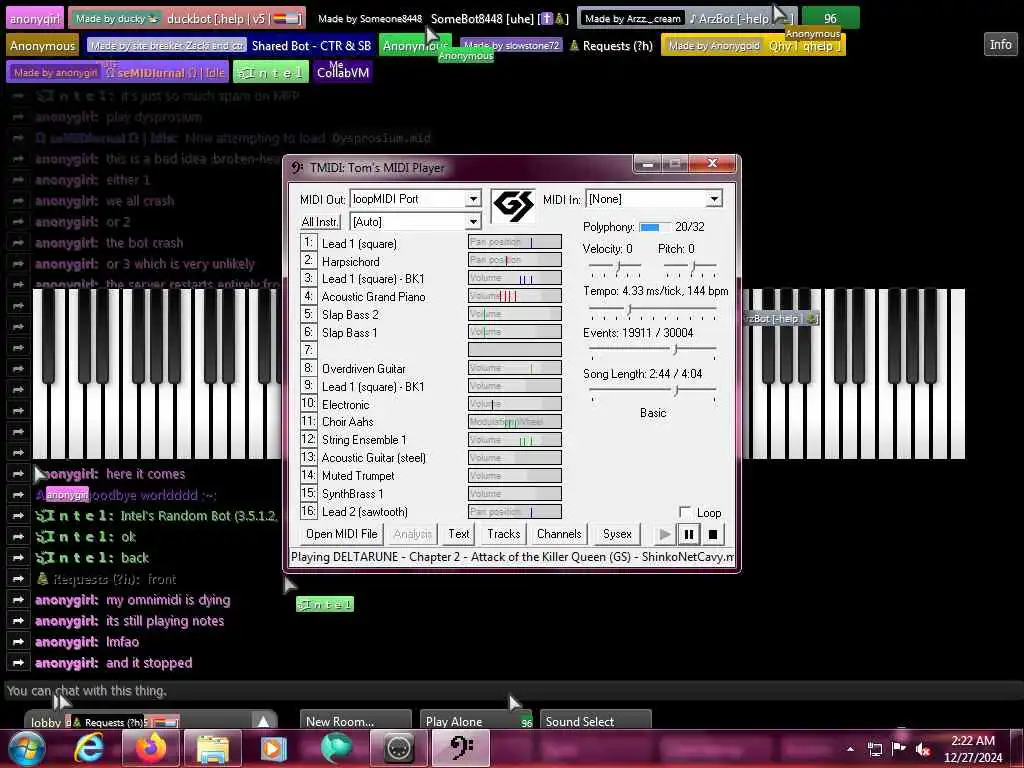Image resolution: width=1024 pixels, height=768 pixels.
Task: Click reply arrow beside Intel's "ok" message
Action: point(18,537)
